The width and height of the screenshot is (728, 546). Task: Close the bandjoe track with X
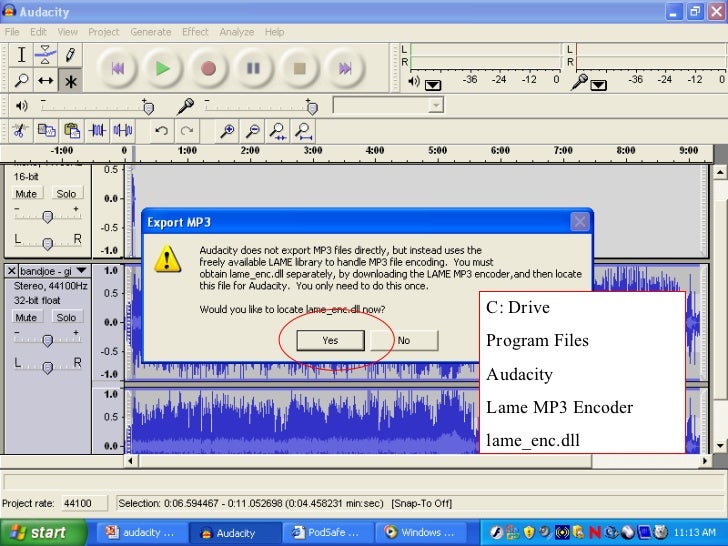pyautogui.click(x=12, y=271)
